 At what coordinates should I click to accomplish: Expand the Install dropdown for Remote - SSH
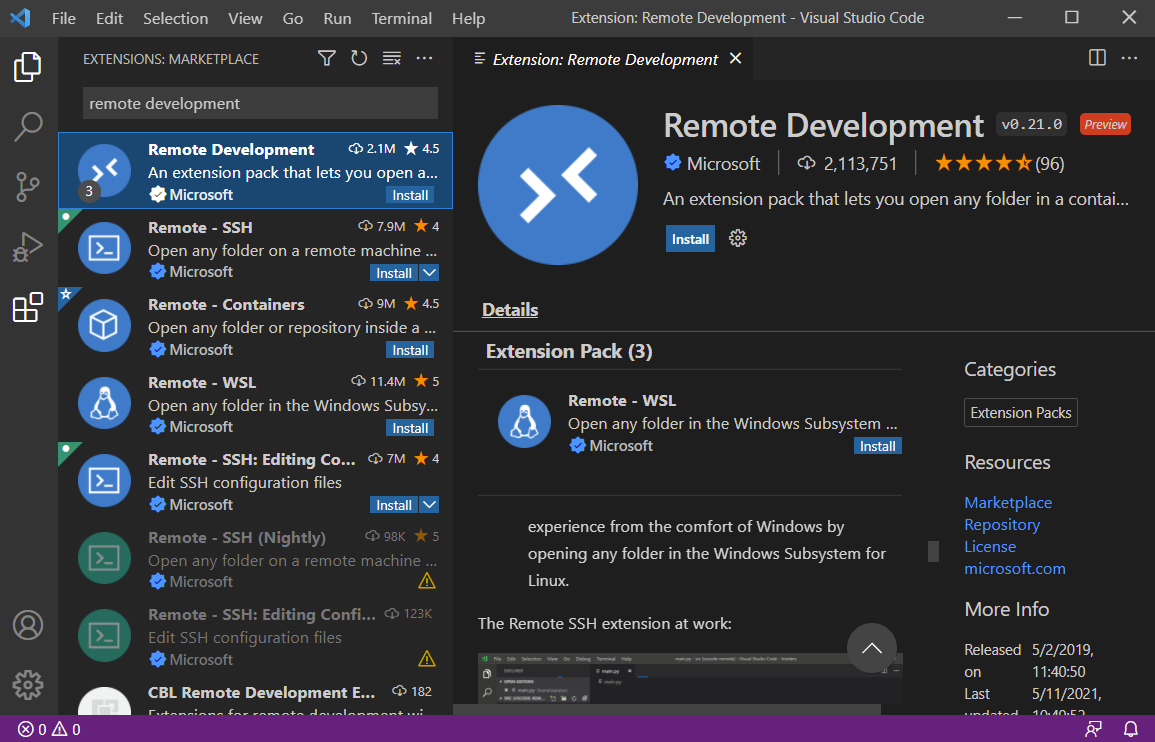tap(428, 272)
